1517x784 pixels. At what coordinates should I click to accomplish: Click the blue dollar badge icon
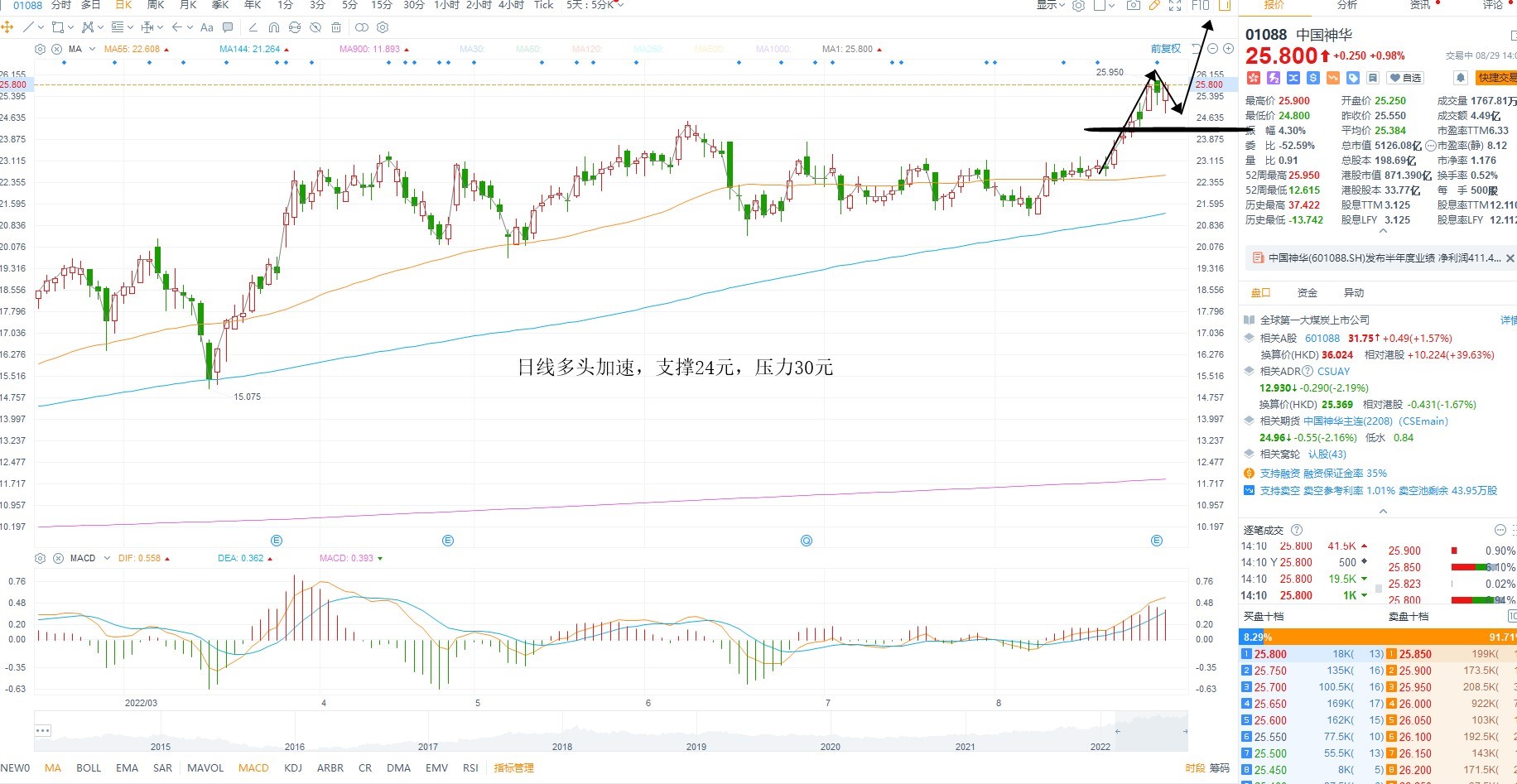1313,78
